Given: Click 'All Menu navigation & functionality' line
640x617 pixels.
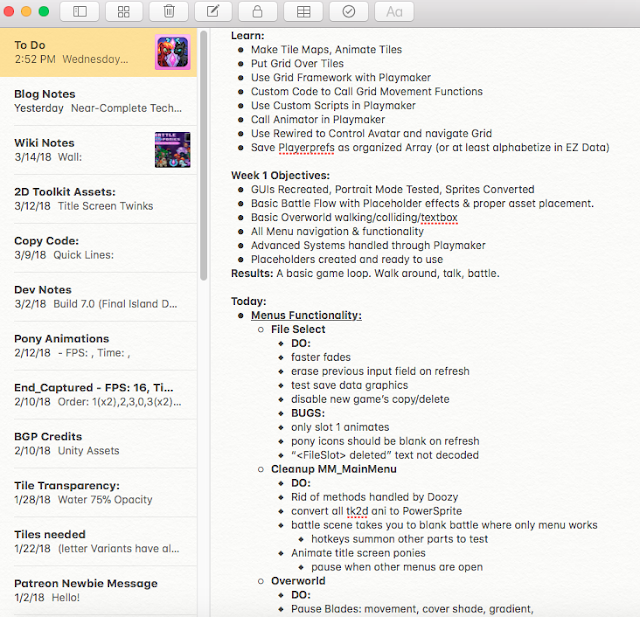Looking at the screenshot, I should [x=338, y=231].
